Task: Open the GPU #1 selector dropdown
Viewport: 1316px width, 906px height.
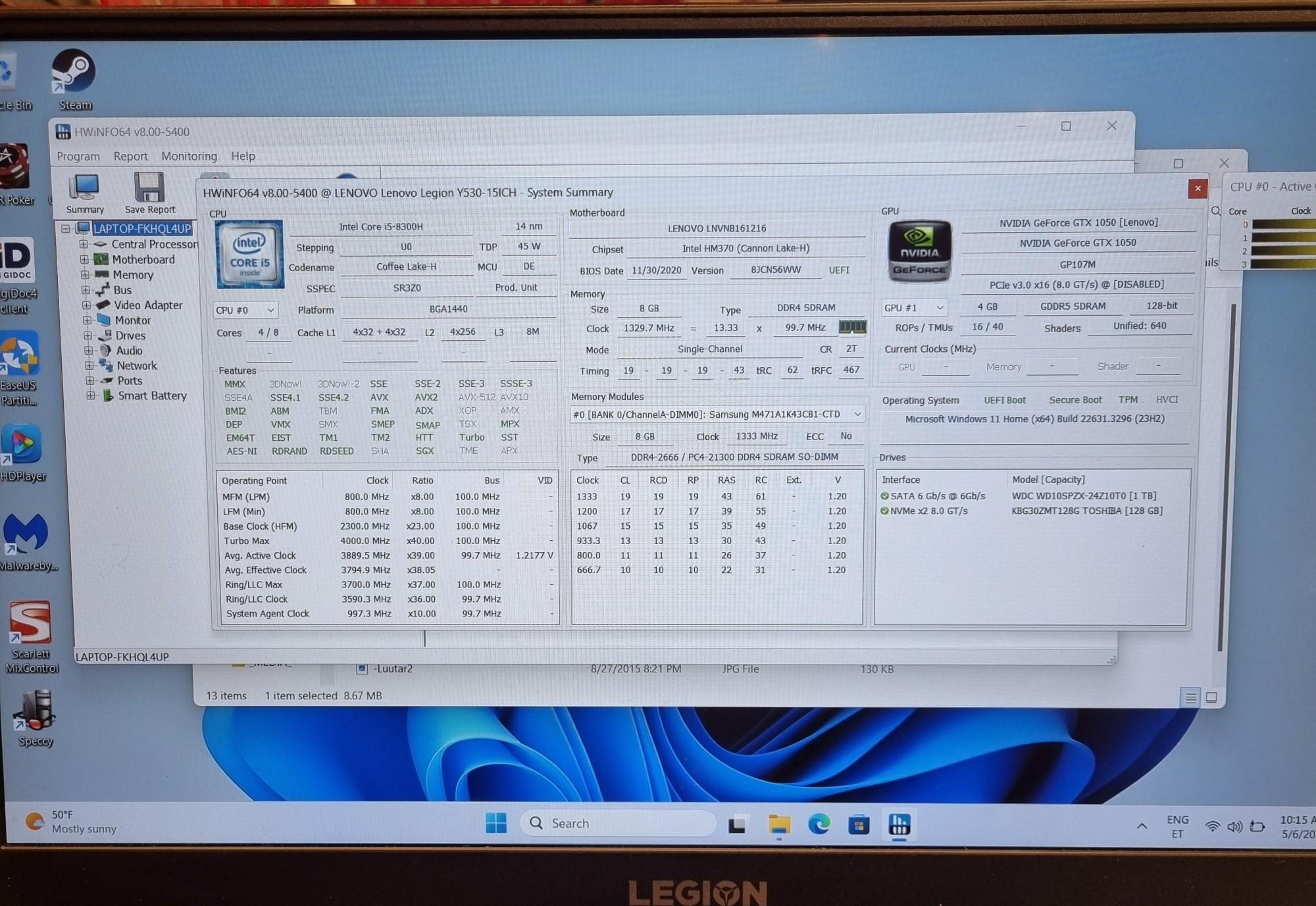Action: pyautogui.click(x=914, y=307)
